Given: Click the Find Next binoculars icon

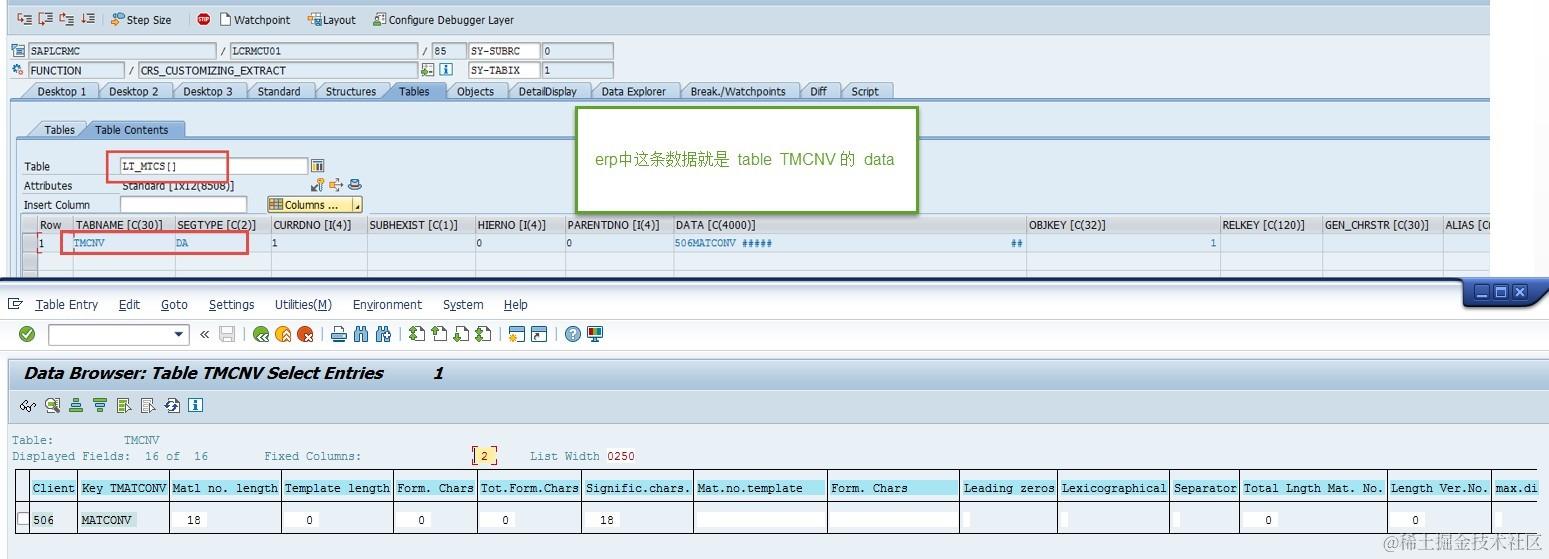Looking at the screenshot, I should (x=383, y=334).
